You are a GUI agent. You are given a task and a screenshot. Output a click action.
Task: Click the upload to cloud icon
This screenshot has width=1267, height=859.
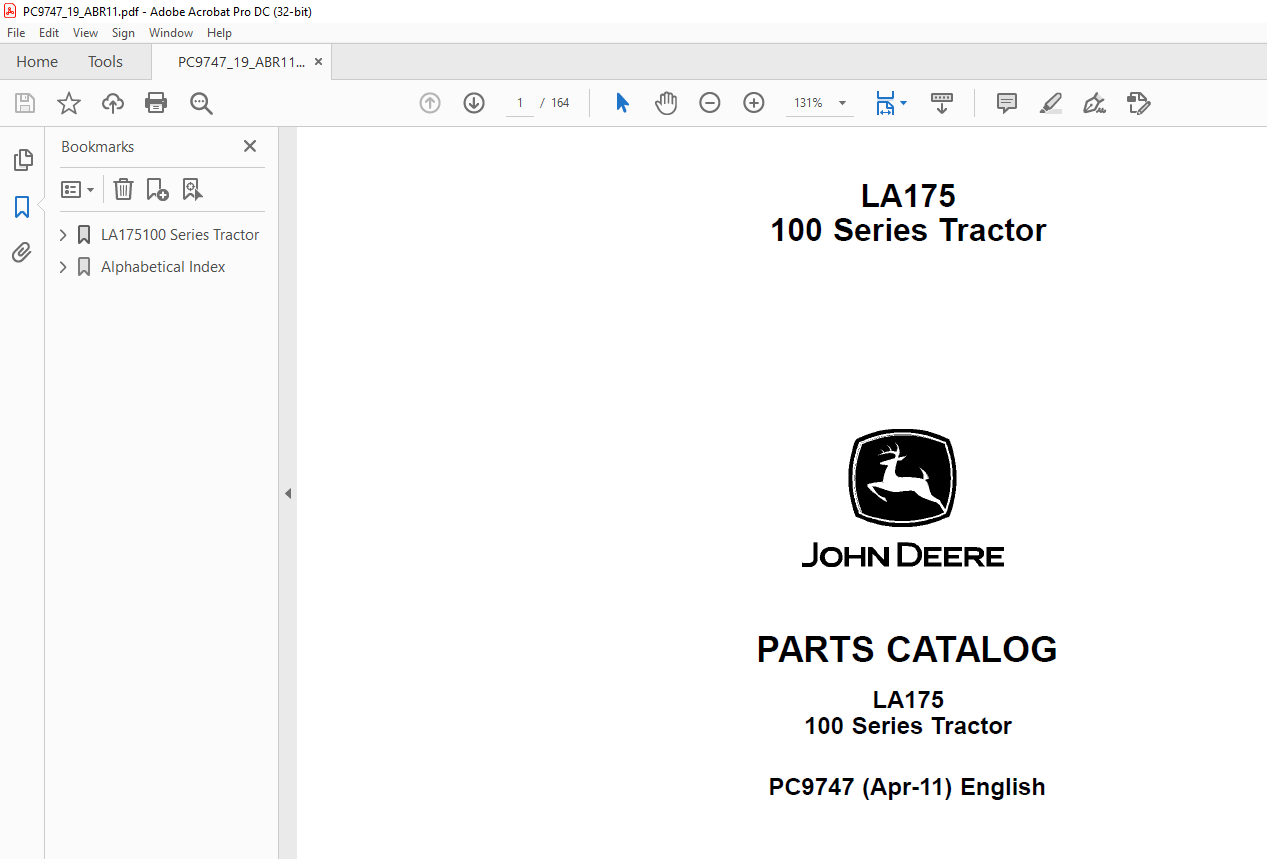point(113,103)
